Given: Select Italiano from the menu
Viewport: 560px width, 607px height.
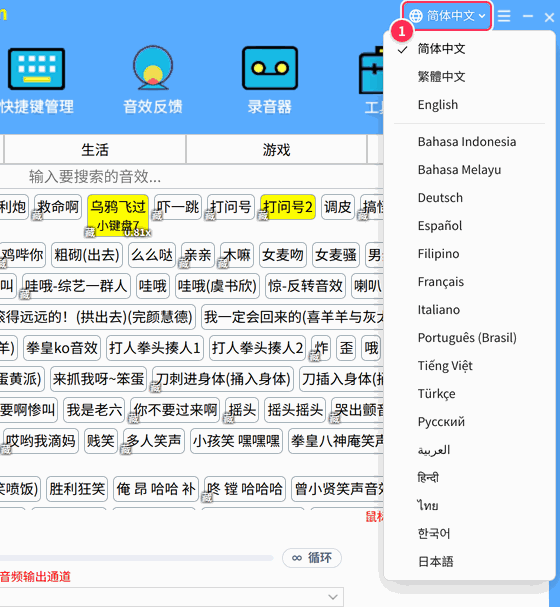Looking at the screenshot, I should pyautogui.click(x=438, y=310).
